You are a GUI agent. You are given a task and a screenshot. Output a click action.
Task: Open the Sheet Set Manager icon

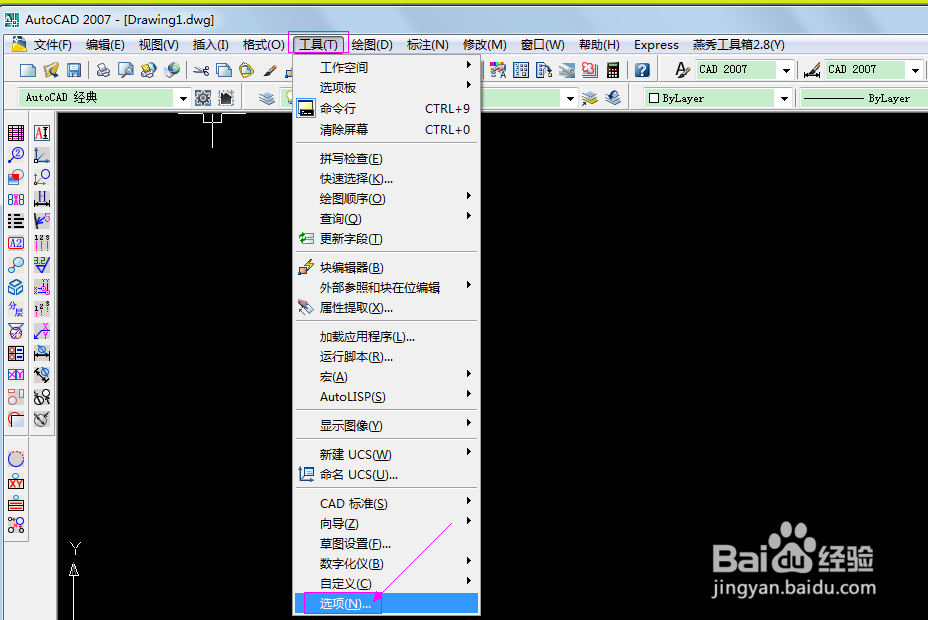567,70
